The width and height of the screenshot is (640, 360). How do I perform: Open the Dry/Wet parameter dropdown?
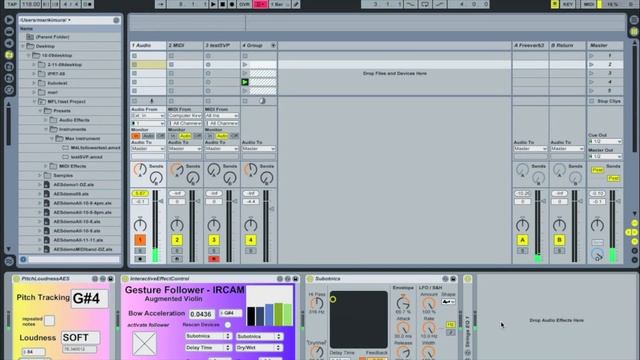coord(259,348)
